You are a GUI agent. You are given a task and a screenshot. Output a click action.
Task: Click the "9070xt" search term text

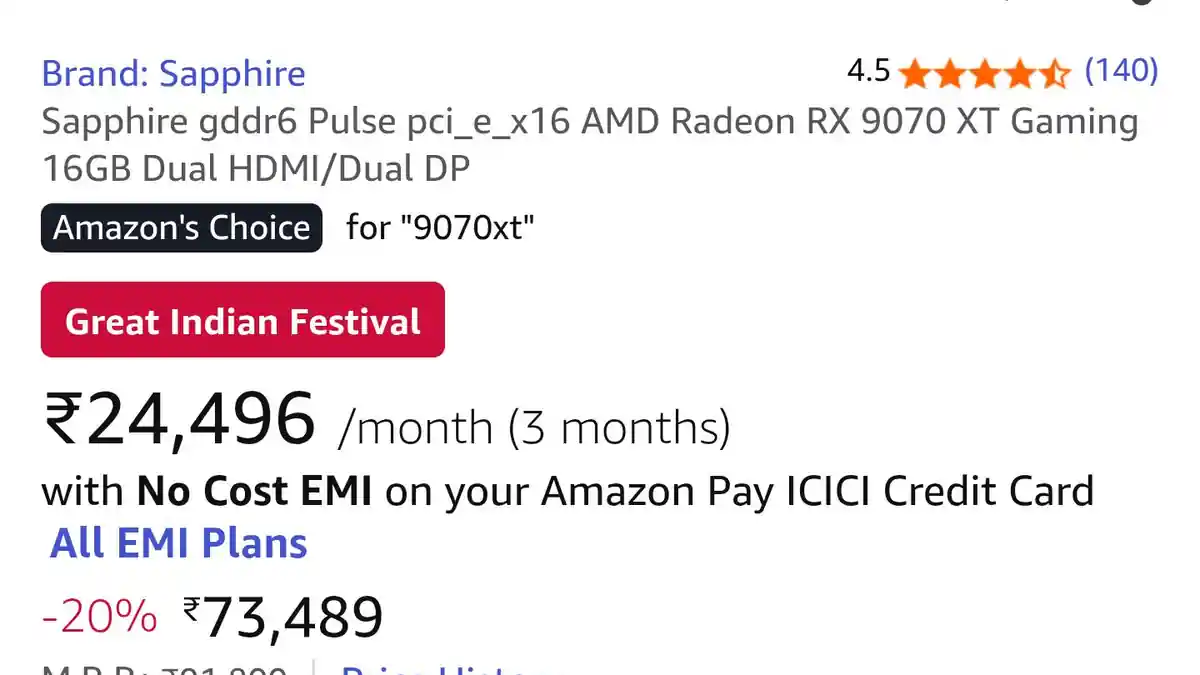pos(467,228)
